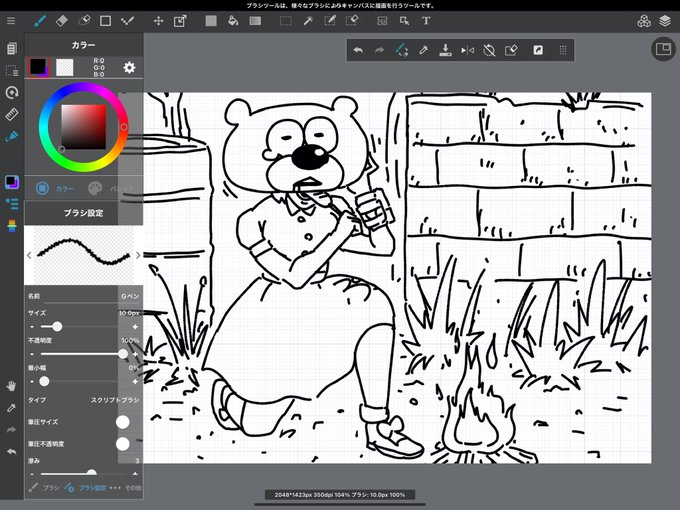Toggle brush/eraser switch in floating toolbar

coord(402,50)
